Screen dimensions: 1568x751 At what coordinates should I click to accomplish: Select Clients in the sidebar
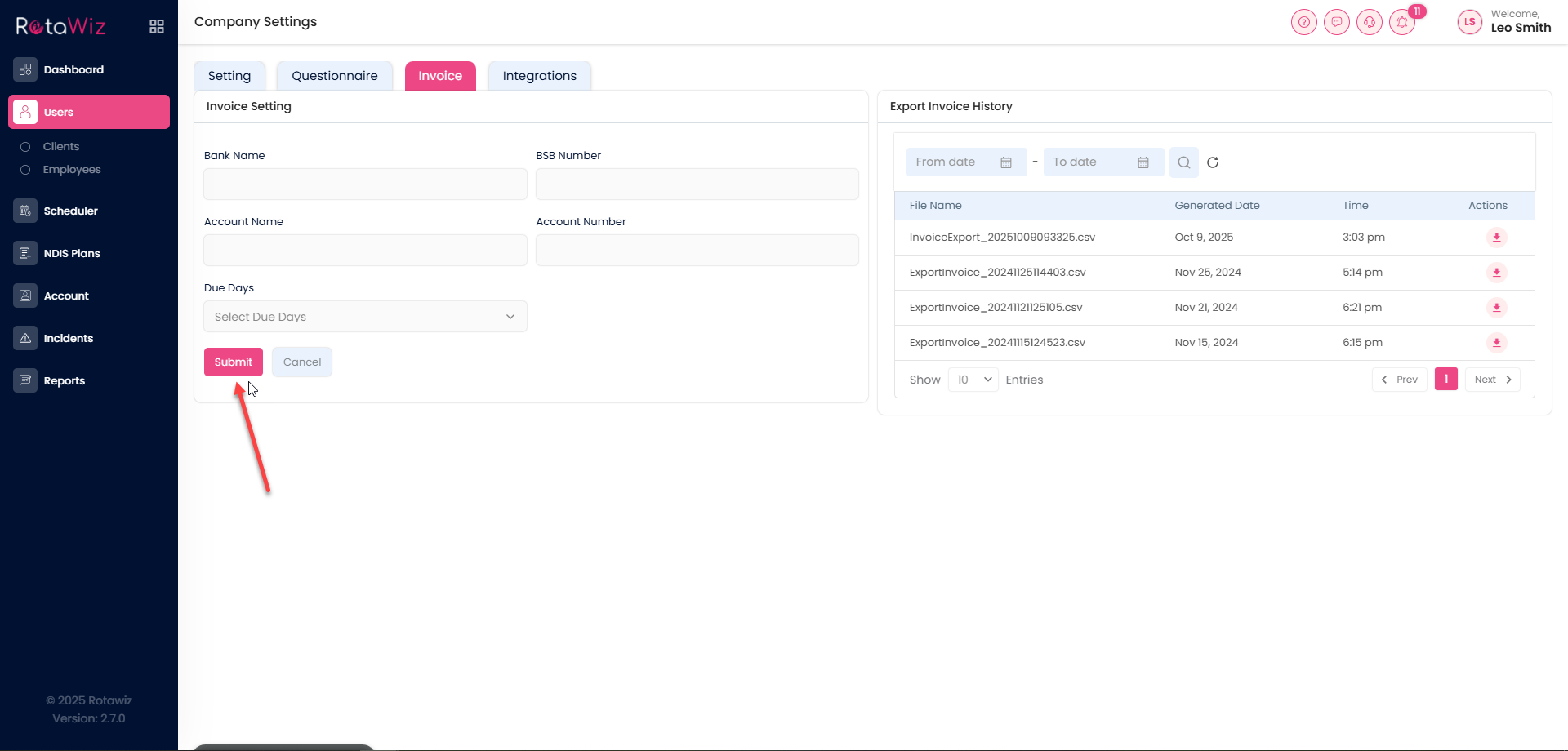click(x=61, y=147)
